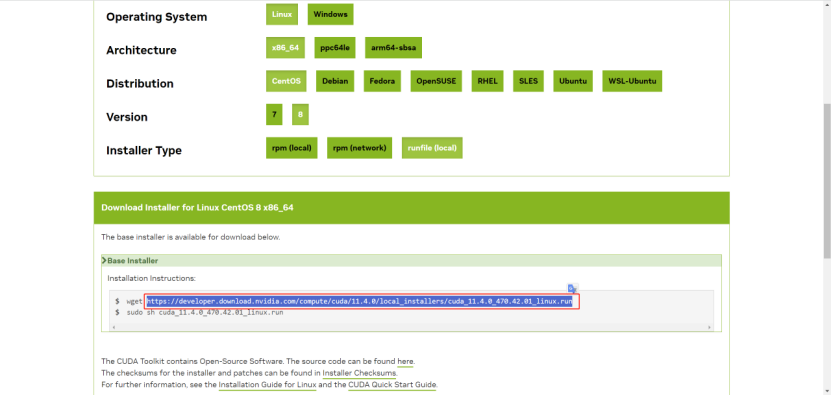
Task: Open the Installation Guide for Linux link
Action: pos(268,385)
